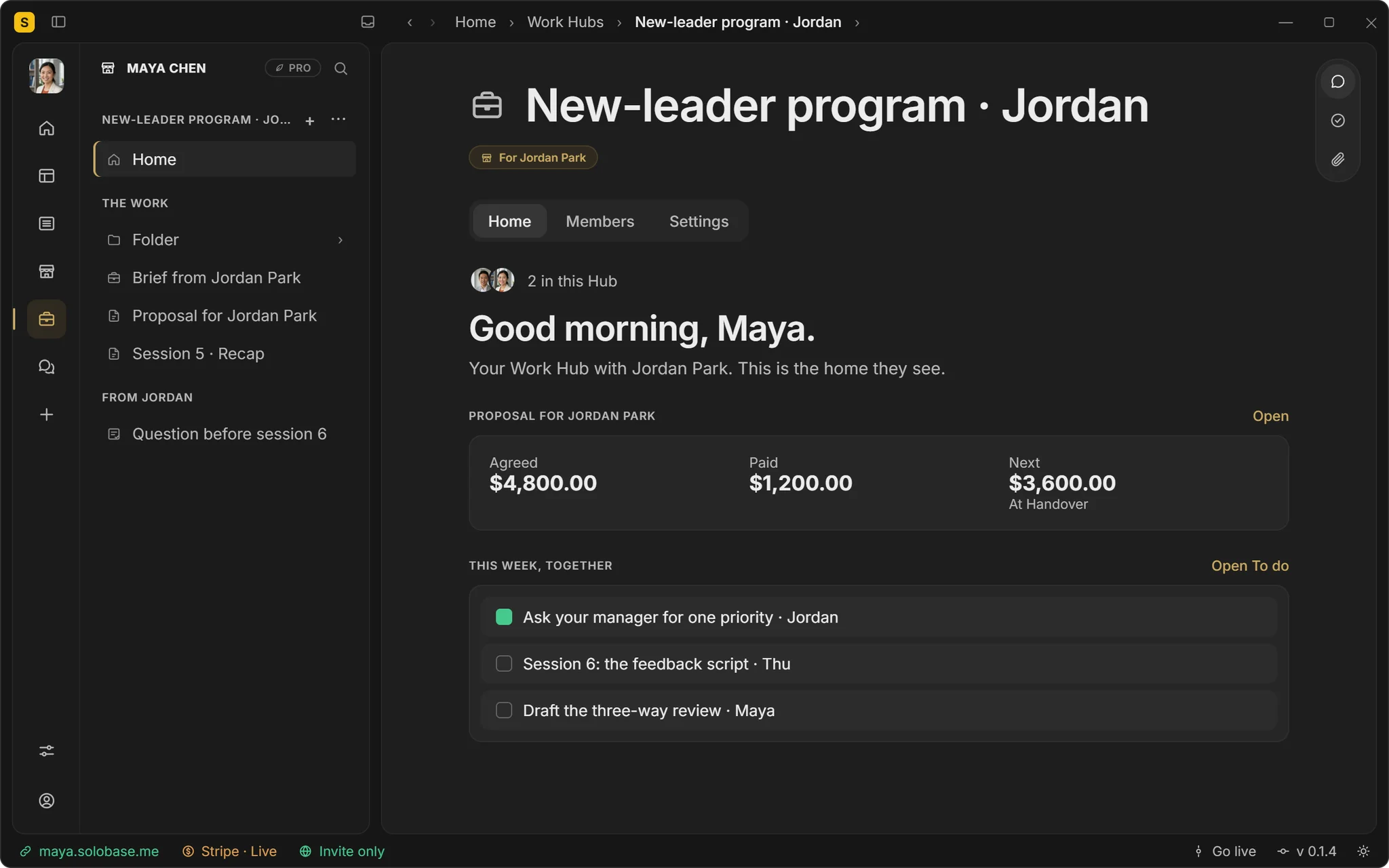Navigate back with the left arrow
Screen dimensions: 1389x868
pos(410,22)
